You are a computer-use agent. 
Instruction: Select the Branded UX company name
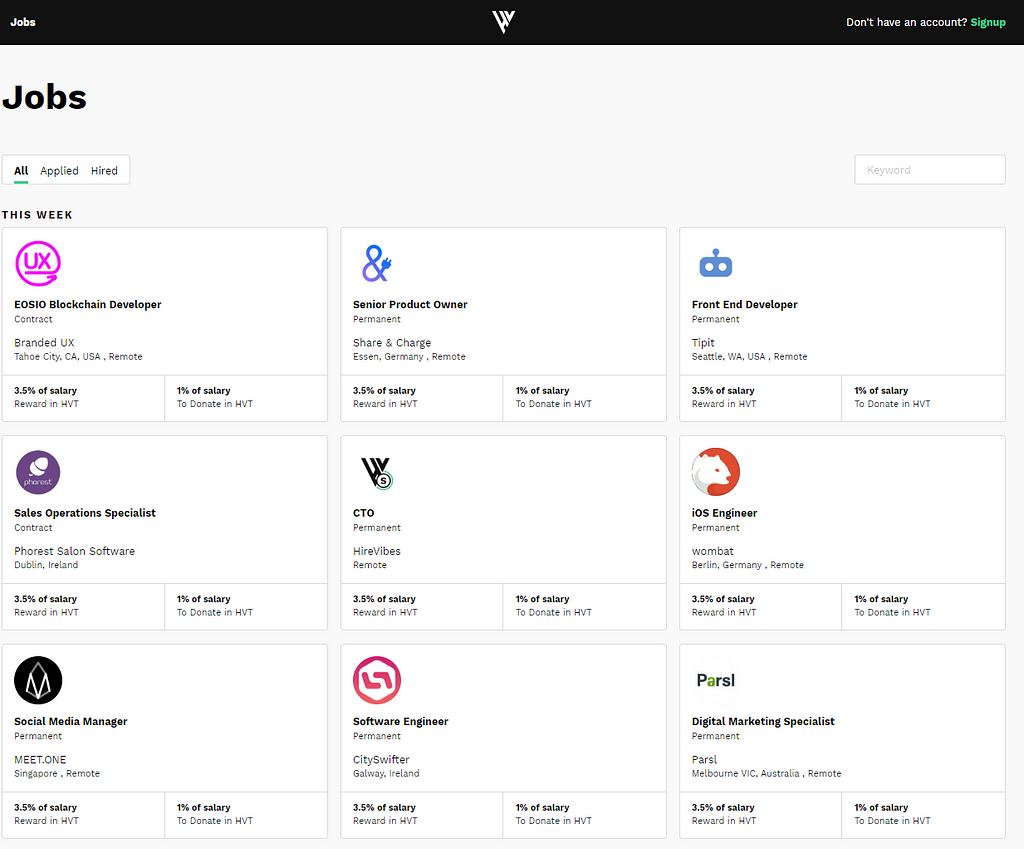click(x=44, y=342)
